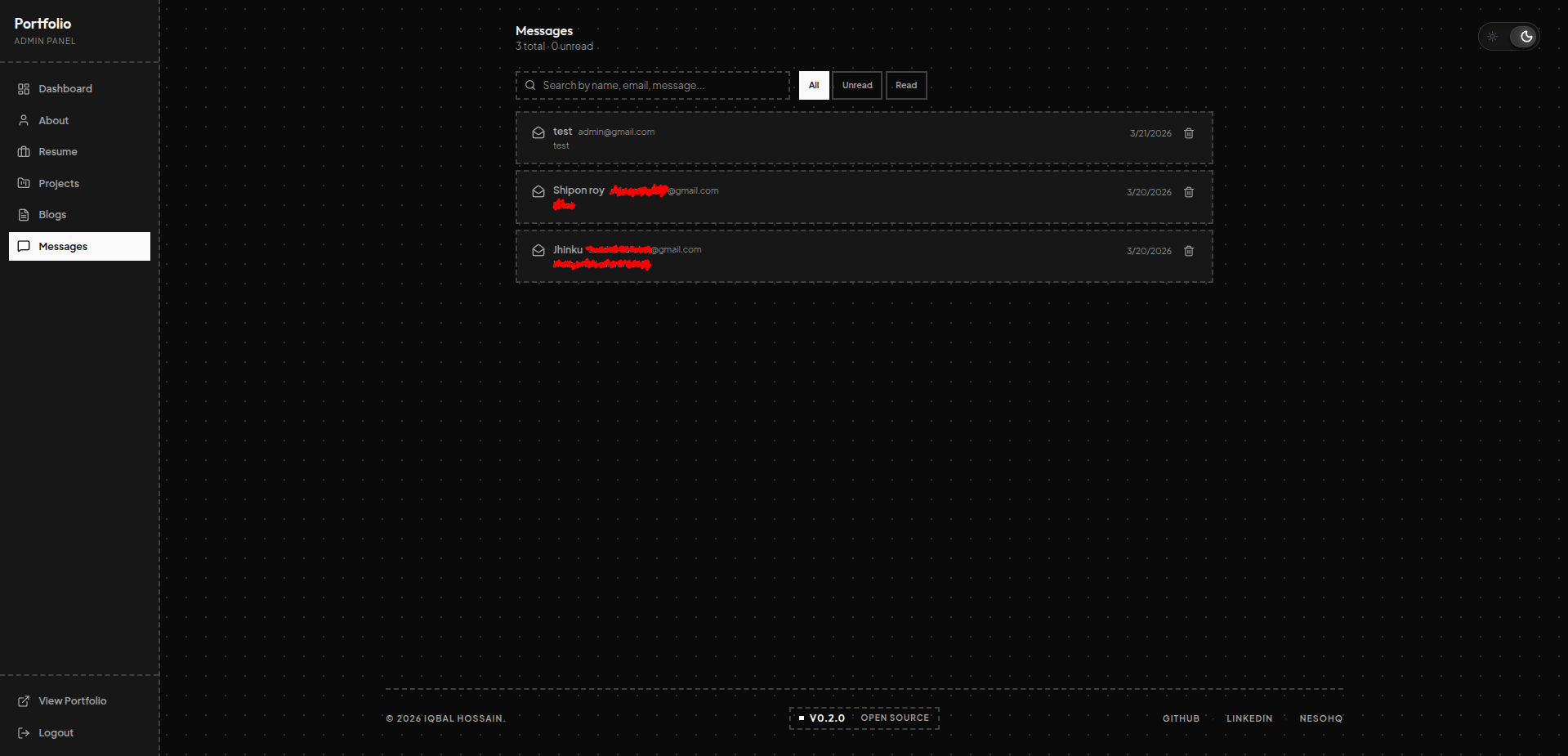Viewport: 1568px width, 756px height.
Task: Open the LinkedIn footer link
Action: coord(1249,718)
